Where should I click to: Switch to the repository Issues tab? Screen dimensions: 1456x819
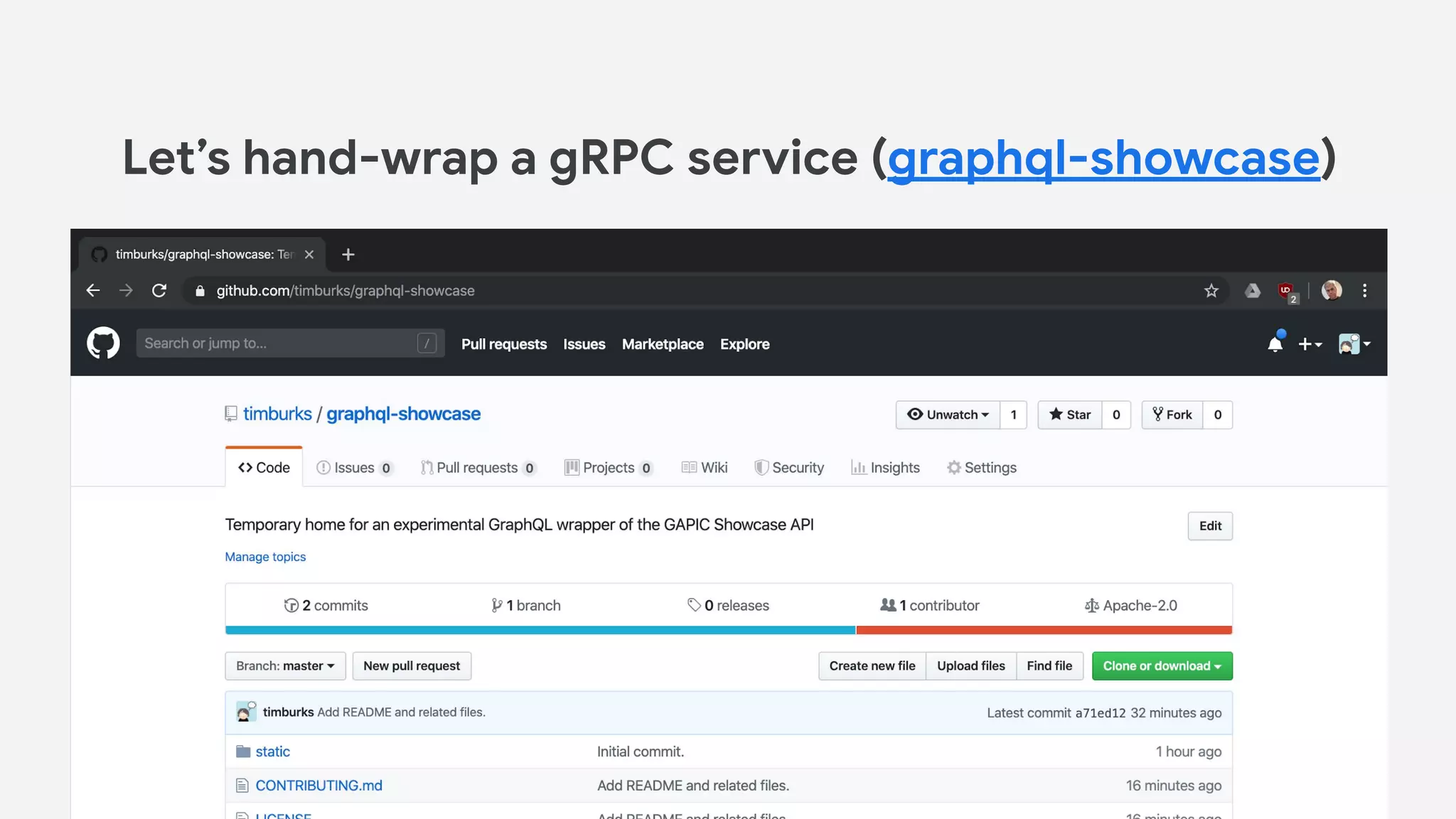(x=354, y=468)
